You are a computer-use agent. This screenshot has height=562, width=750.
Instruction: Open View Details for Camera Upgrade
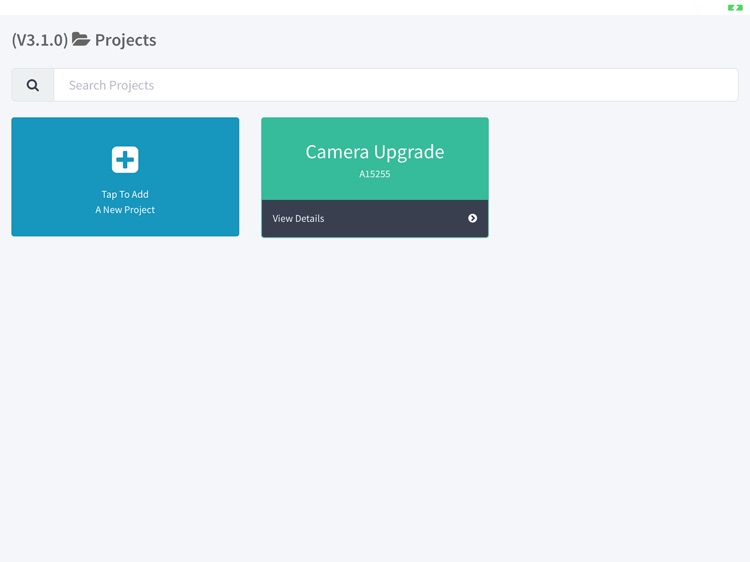click(x=375, y=219)
